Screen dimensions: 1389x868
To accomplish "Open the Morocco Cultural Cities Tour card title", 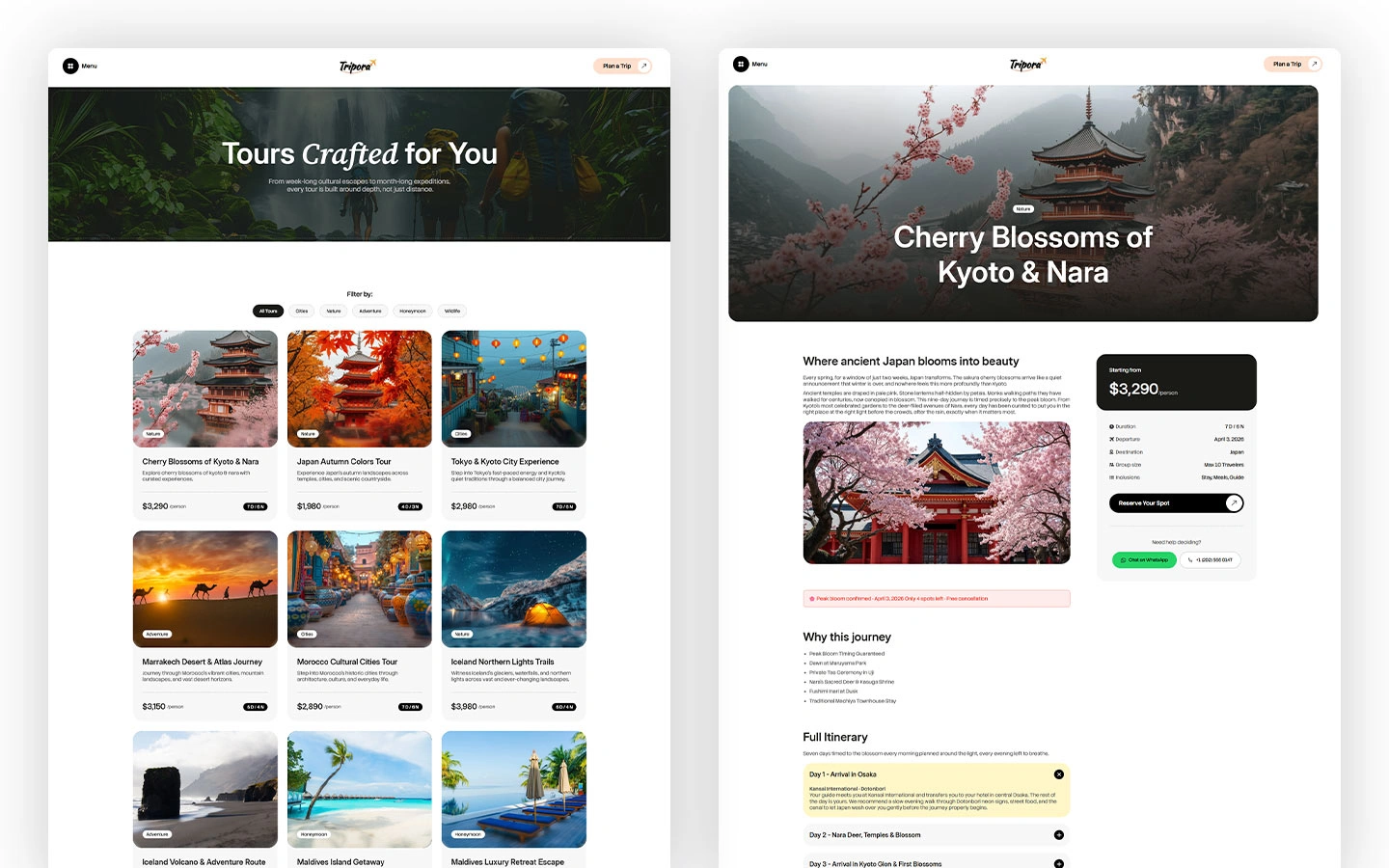I will (347, 663).
